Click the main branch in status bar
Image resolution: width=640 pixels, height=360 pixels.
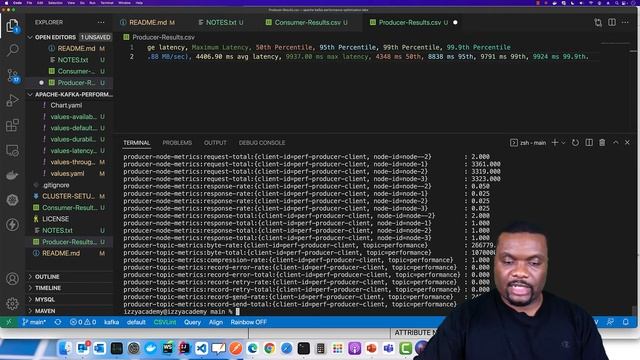tap(34, 322)
